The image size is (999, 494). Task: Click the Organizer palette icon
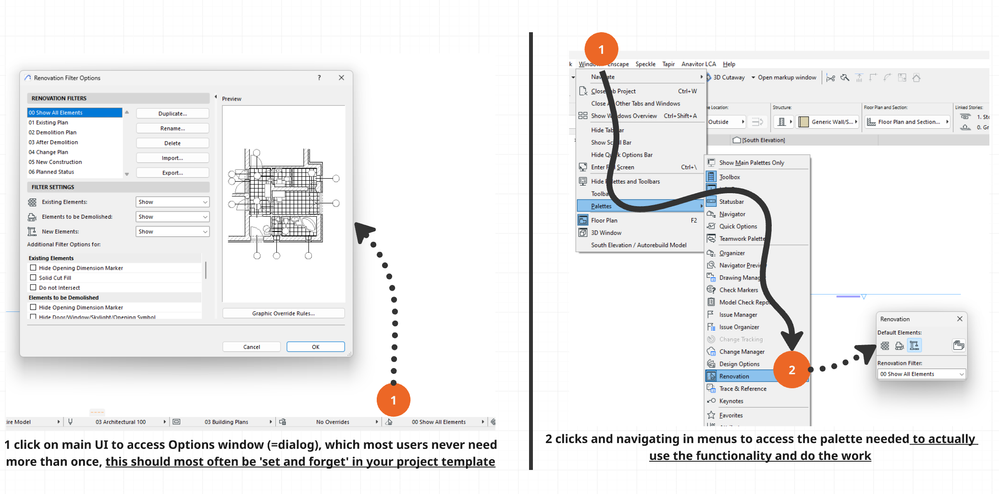coord(712,253)
